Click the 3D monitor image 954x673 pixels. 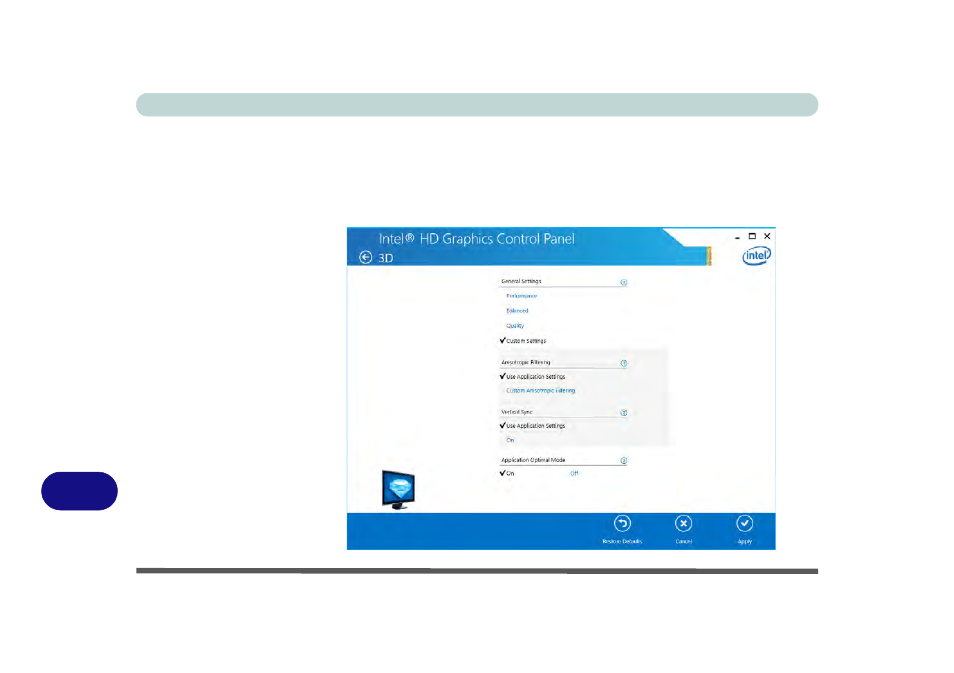click(400, 490)
